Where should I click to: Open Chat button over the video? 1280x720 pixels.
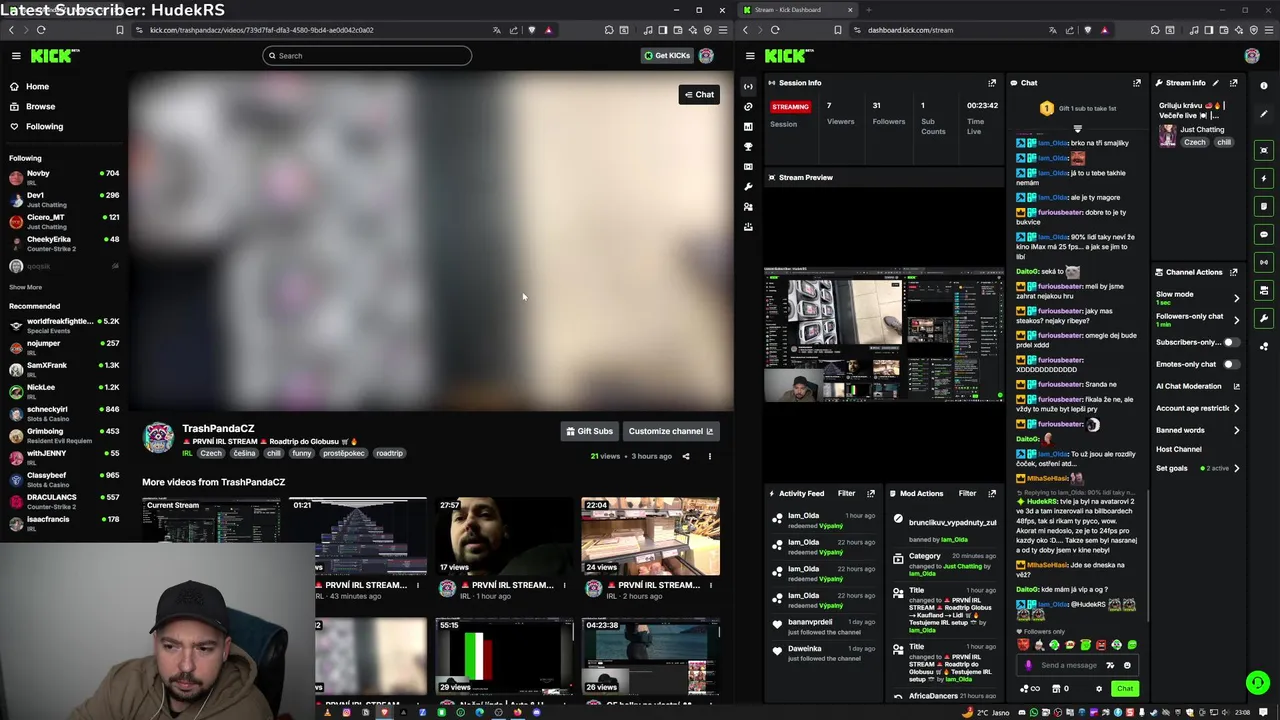point(699,95)
